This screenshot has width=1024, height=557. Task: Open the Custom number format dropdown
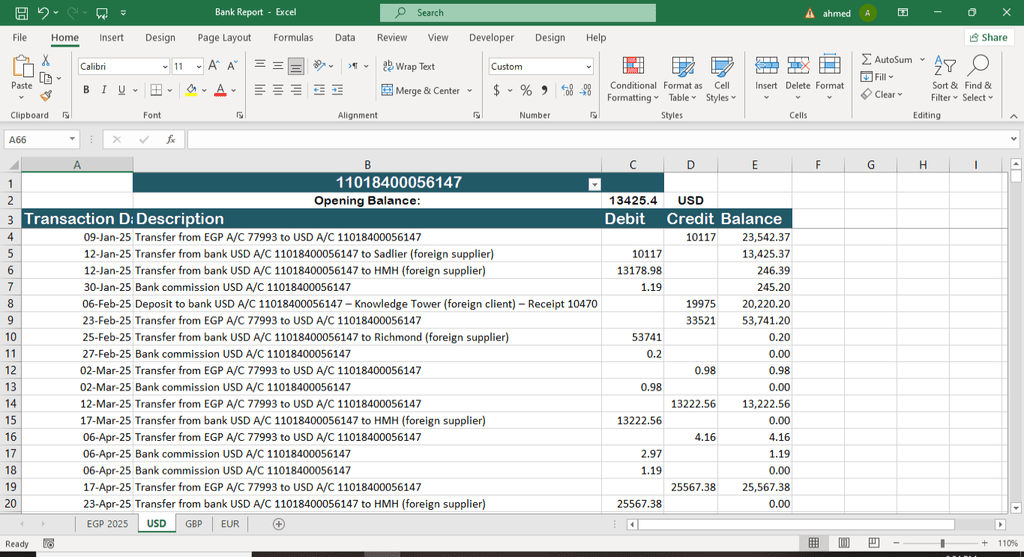coord(588,67)
